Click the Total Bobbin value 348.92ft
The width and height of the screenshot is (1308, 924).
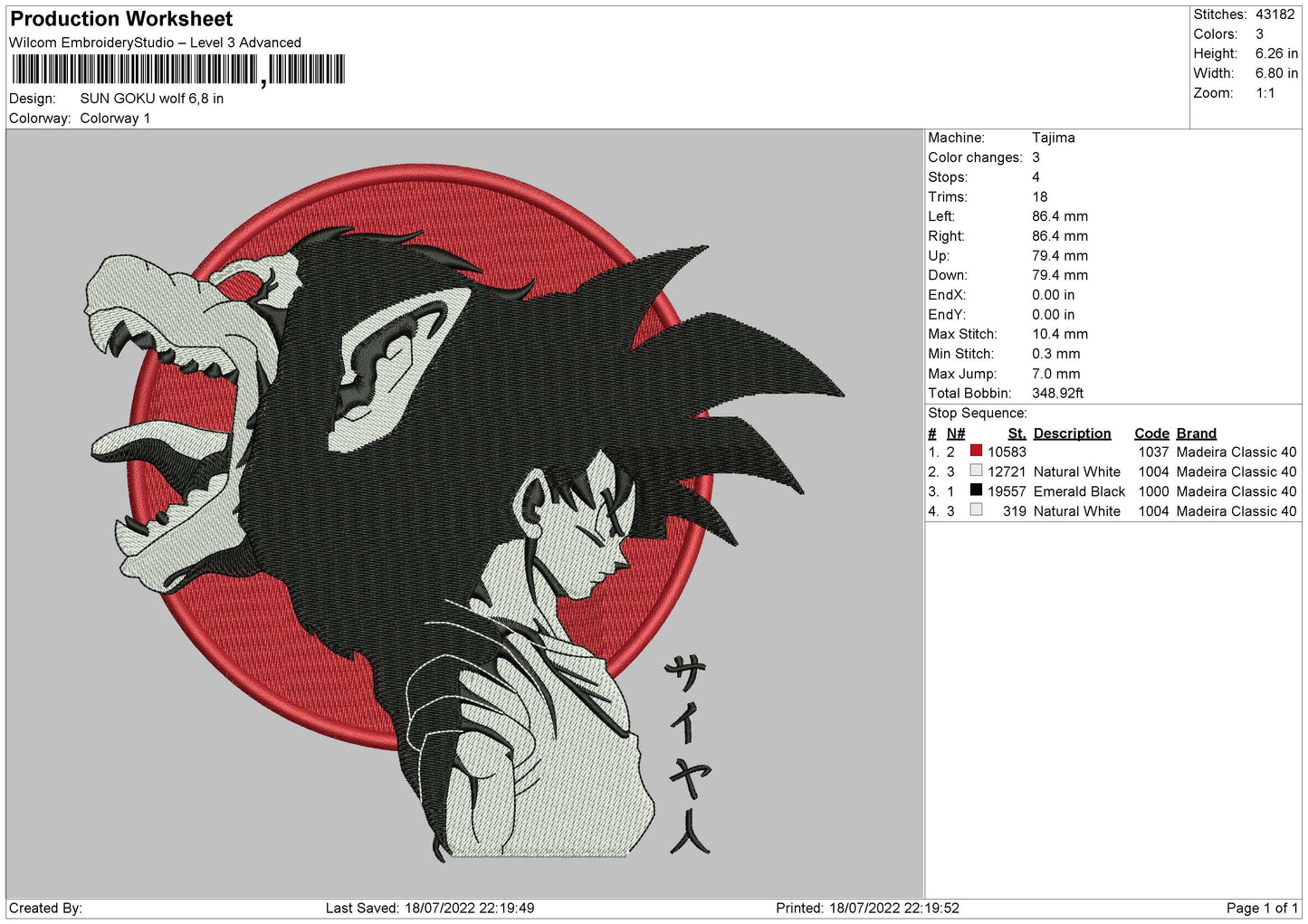[1057, 393]
